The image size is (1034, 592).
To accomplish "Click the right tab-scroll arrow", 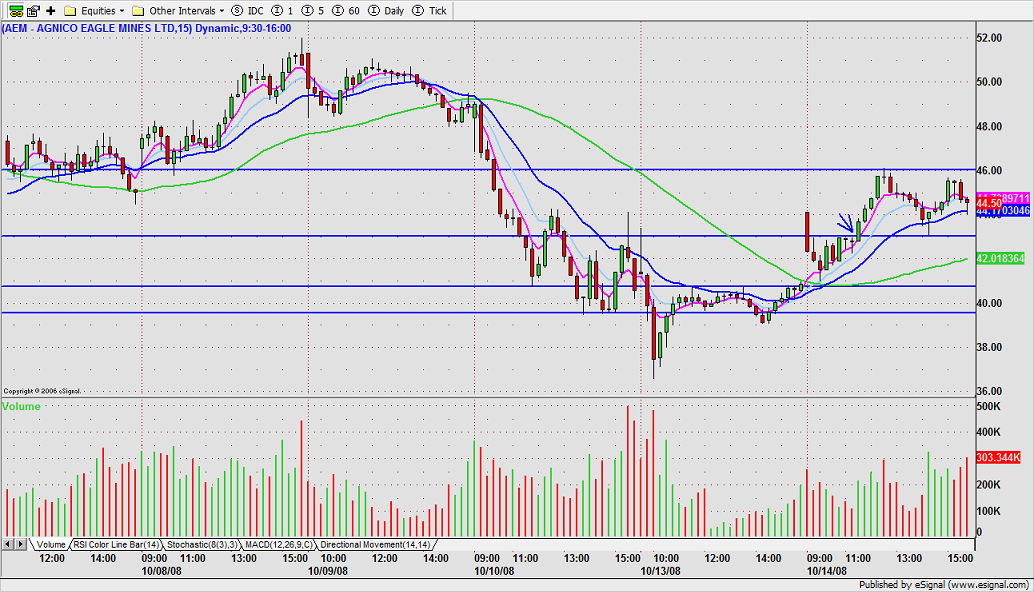I will 20,545.
